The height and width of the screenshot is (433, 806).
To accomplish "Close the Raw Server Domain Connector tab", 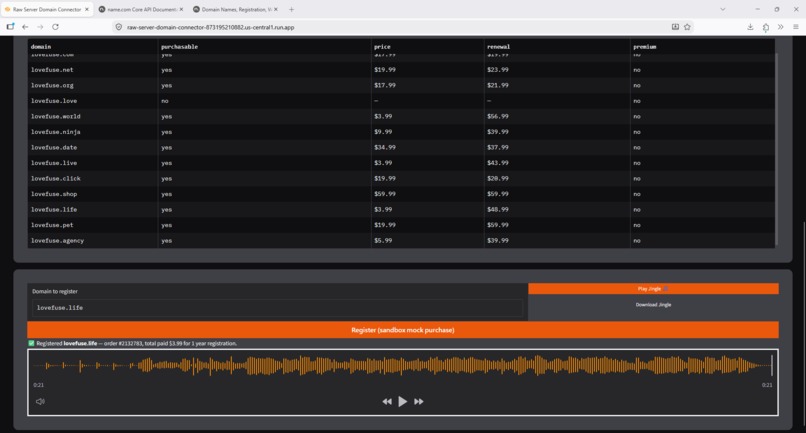I will (86, 9).
